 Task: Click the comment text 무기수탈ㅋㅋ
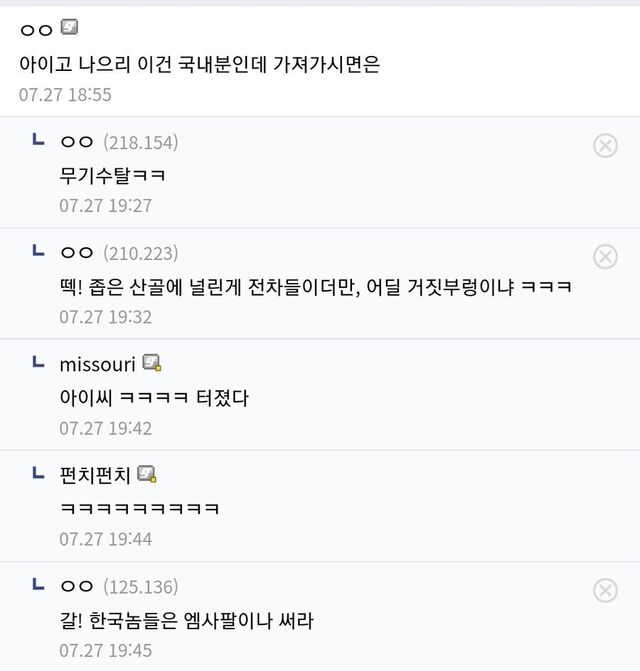pos(112,175)
